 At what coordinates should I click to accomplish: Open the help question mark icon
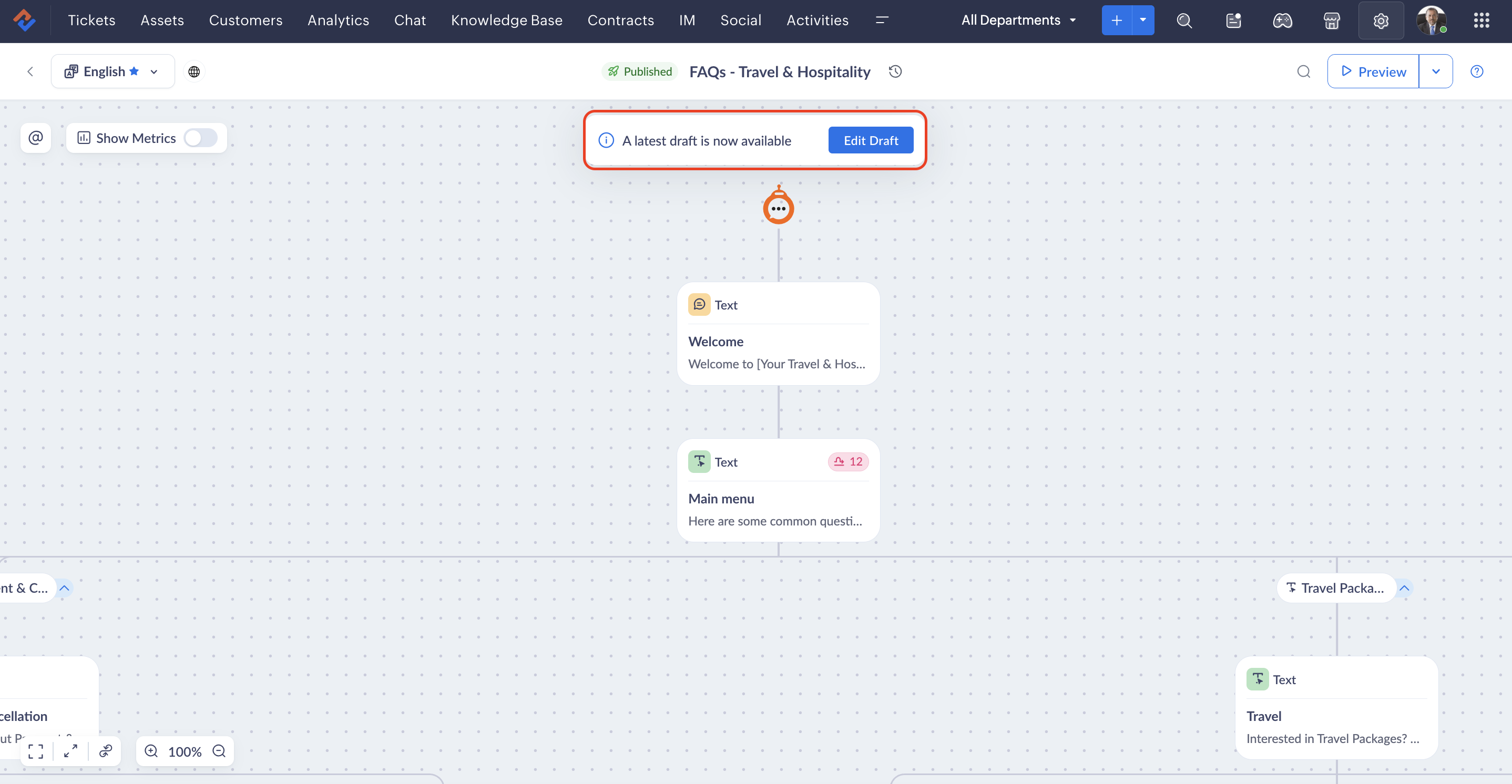(x=1477, y=71)
